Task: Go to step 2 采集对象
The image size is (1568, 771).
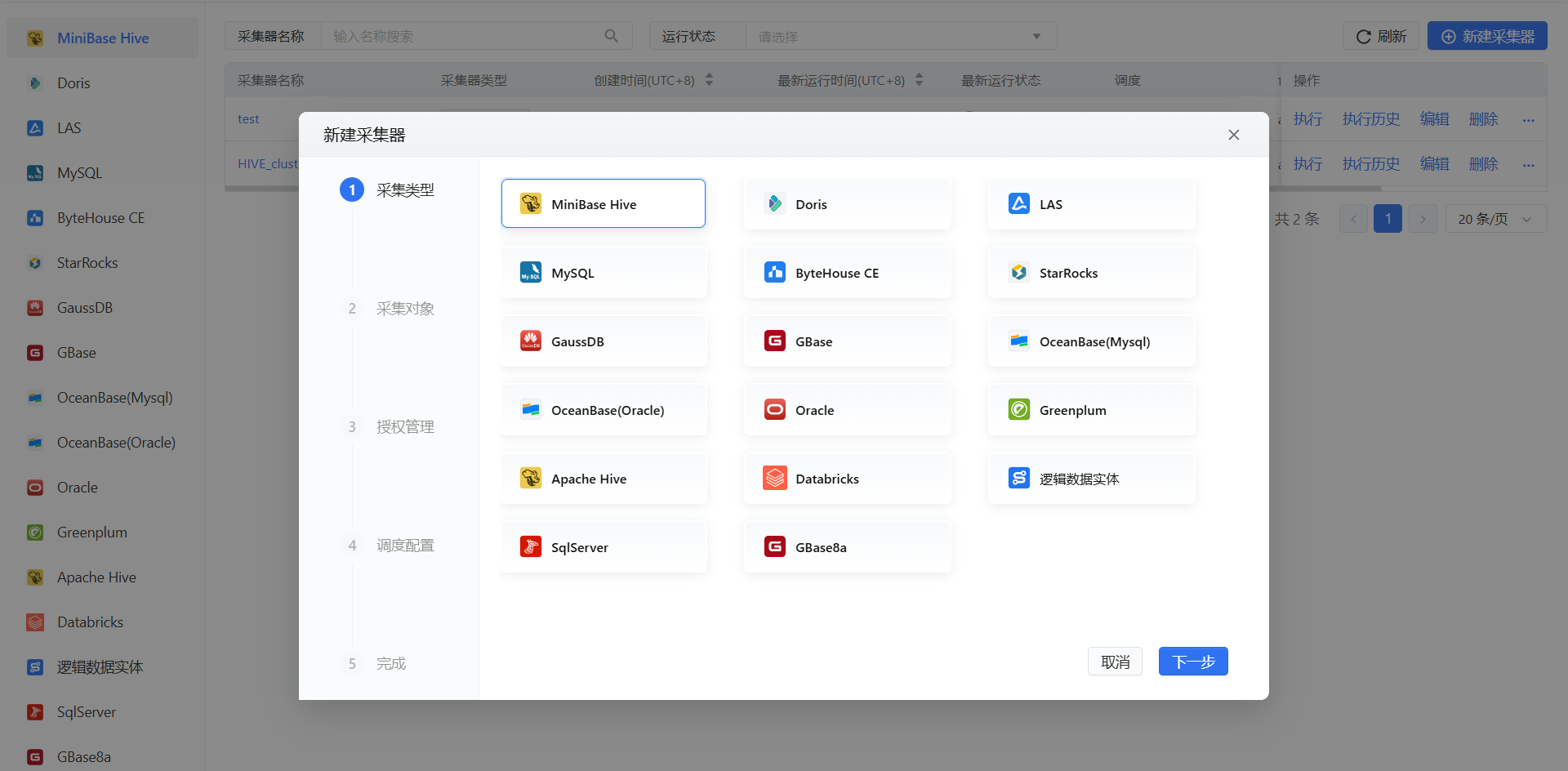Action: point(404,309)
